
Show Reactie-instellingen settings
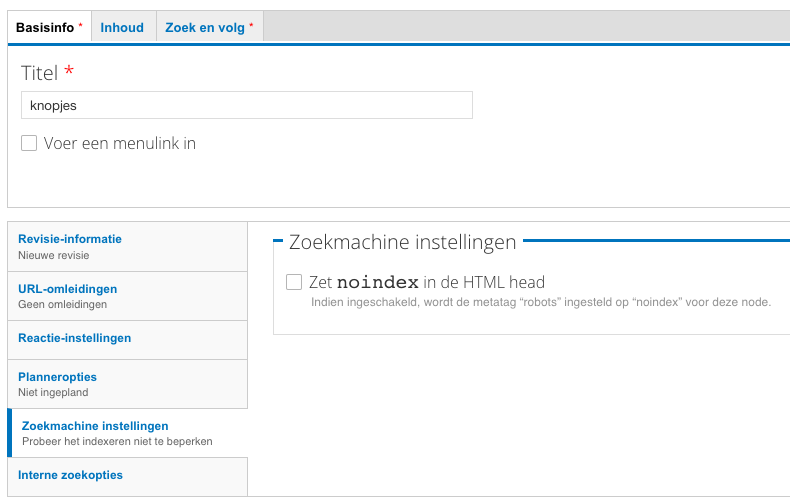(74, 338)
